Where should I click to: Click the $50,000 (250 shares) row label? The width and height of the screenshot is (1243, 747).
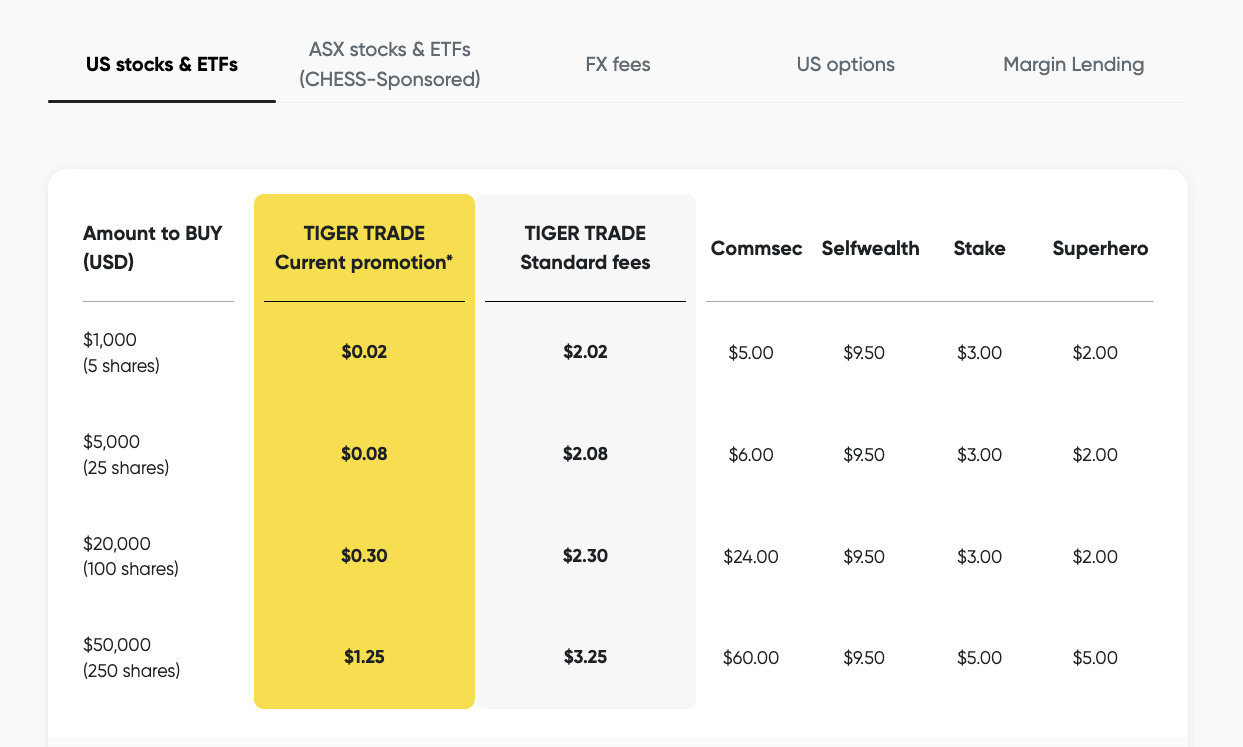pos(131,658)
